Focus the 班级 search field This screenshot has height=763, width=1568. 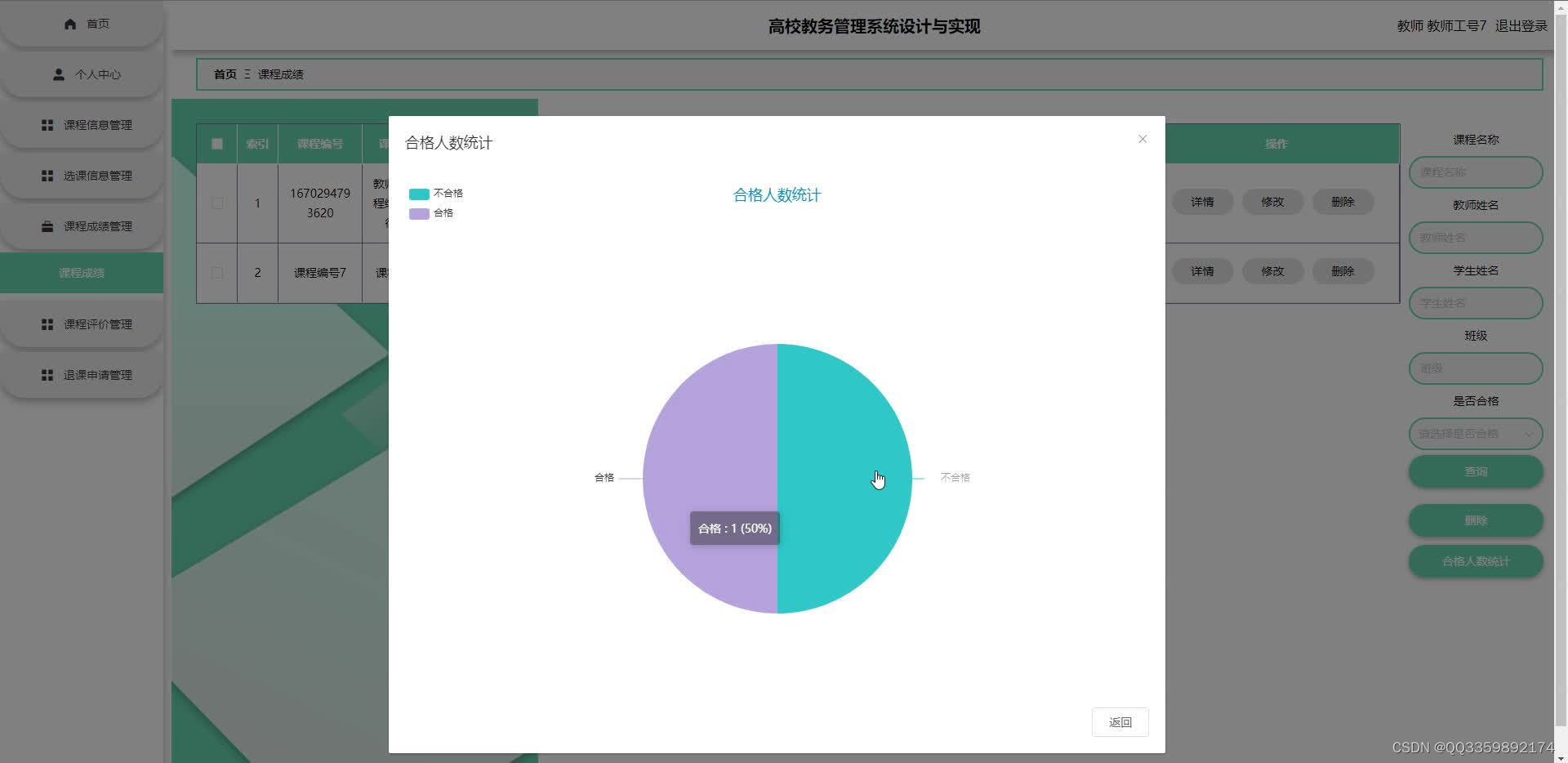coord(1476,368)
